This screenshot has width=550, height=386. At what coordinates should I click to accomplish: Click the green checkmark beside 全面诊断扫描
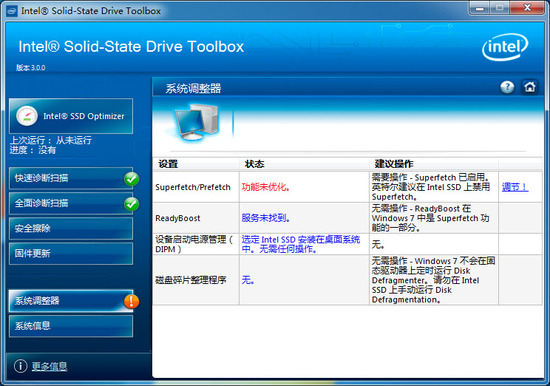[x=132, y=204]
